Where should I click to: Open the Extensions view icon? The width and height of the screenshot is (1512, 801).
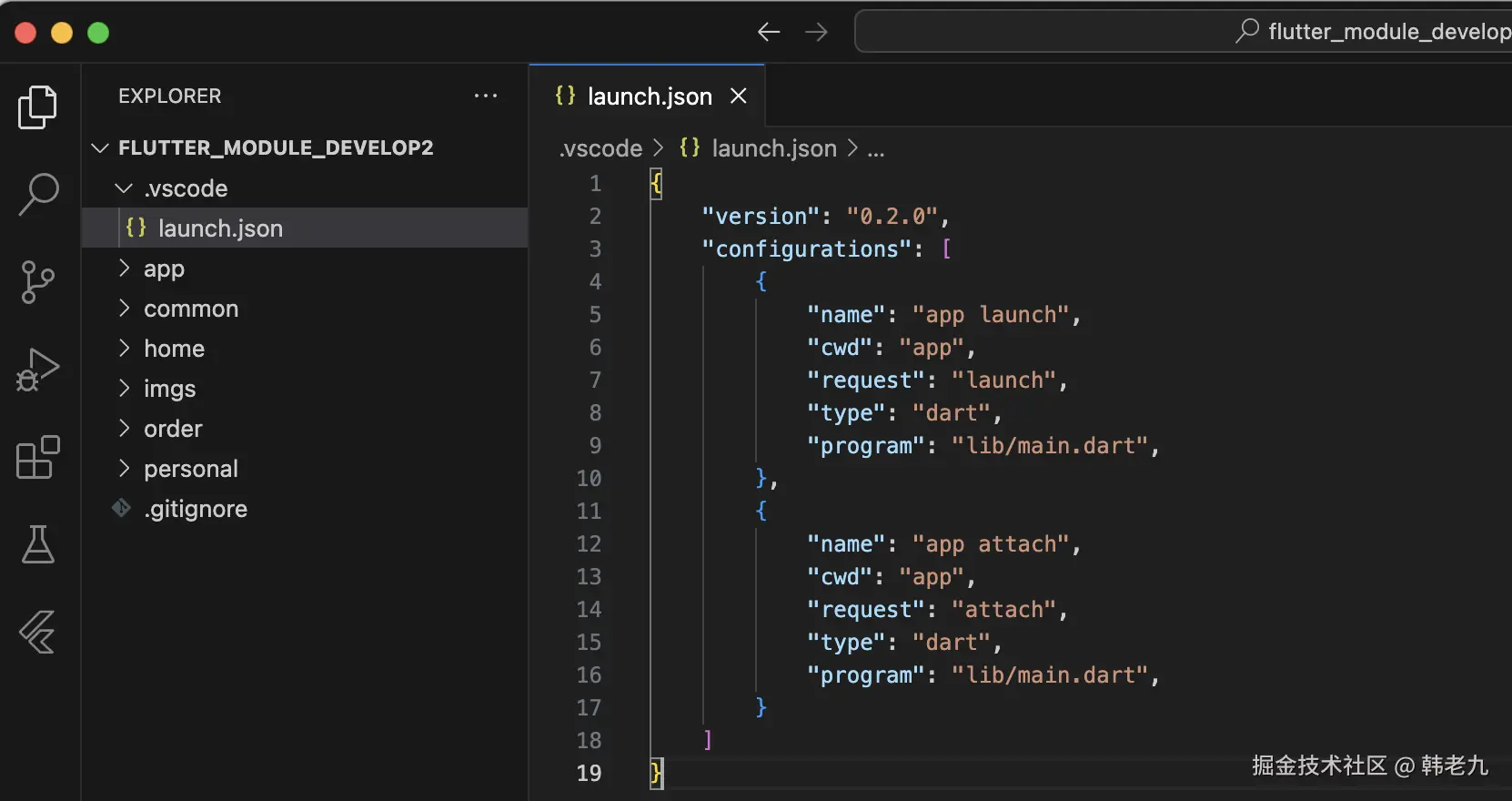(x=37, y=457)
